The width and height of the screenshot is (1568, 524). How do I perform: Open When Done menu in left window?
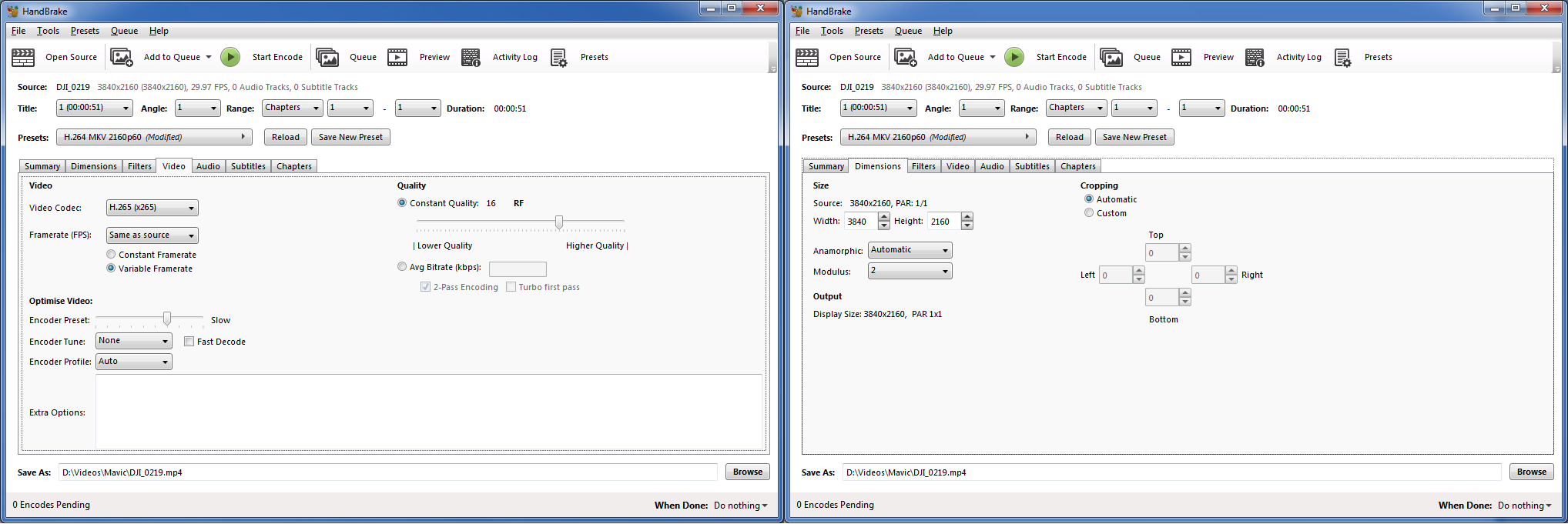741,506
